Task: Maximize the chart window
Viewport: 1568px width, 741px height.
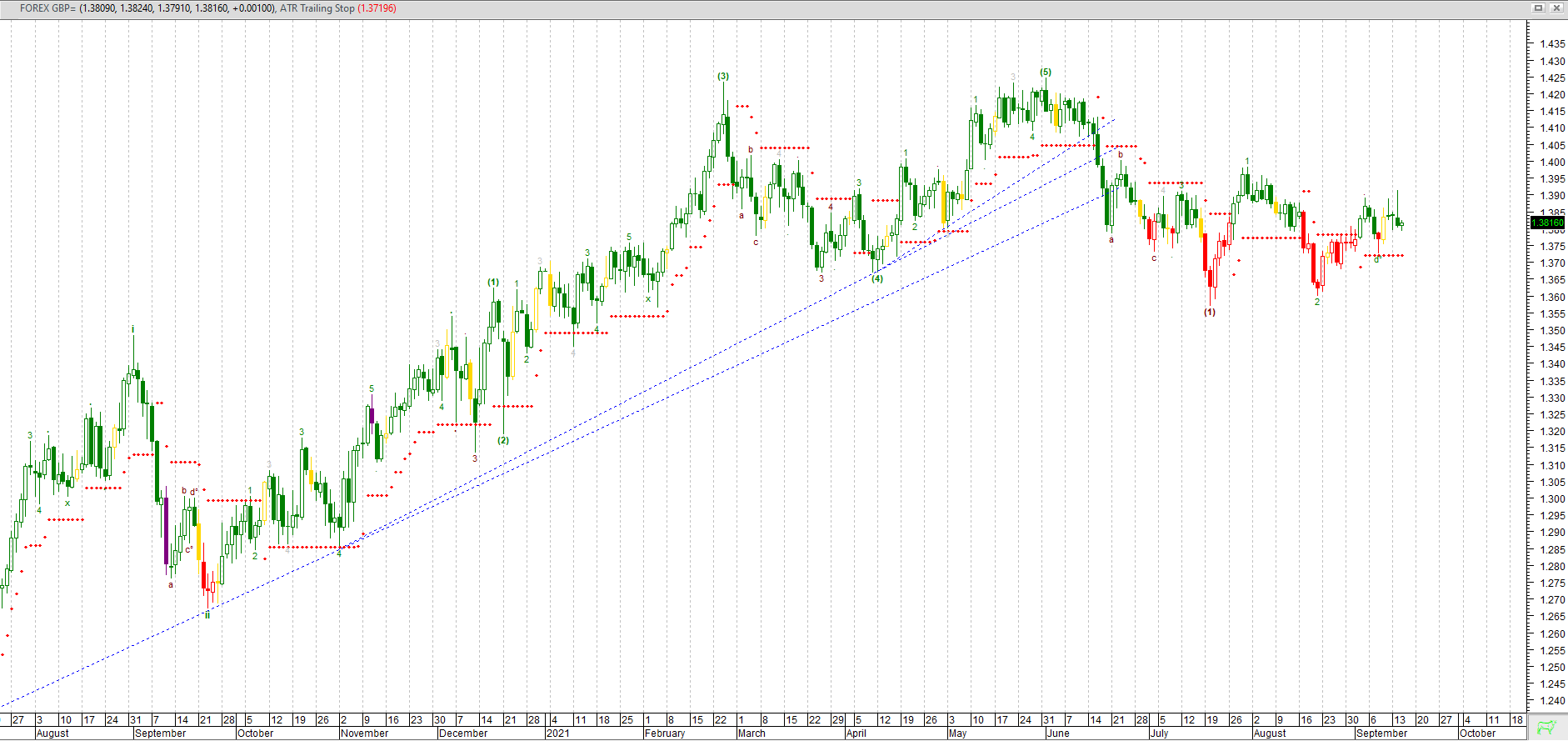Action: click(1538, 8)
